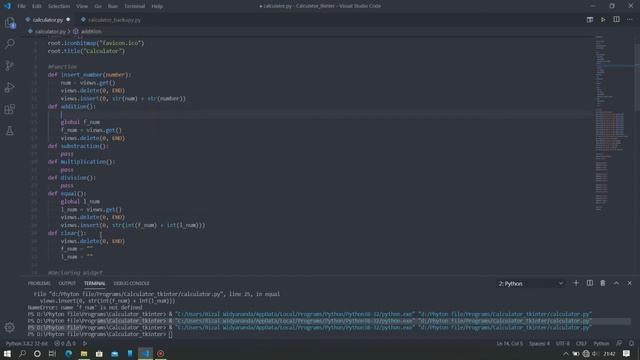640x360 pixels.
Task: Open the Go menu
Action: (x=98, y=6)
